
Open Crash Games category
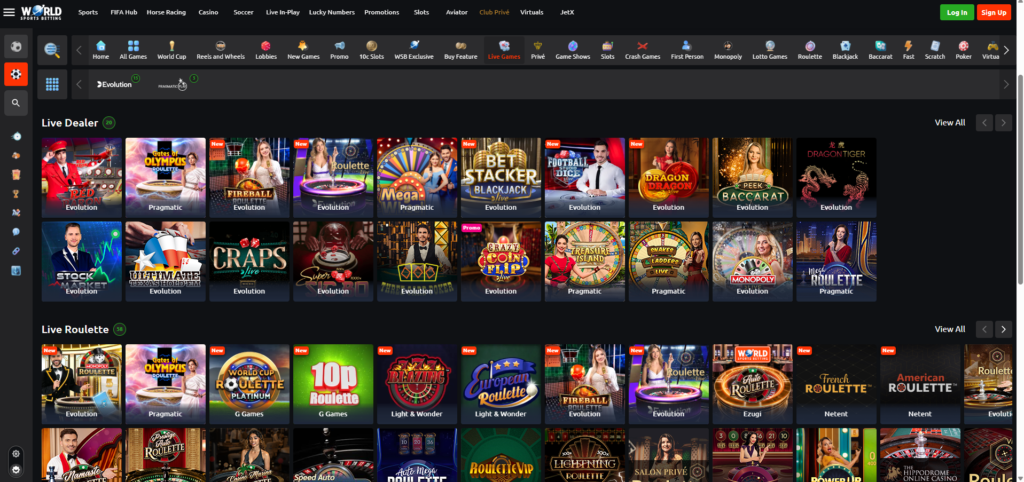pos(642,50)
